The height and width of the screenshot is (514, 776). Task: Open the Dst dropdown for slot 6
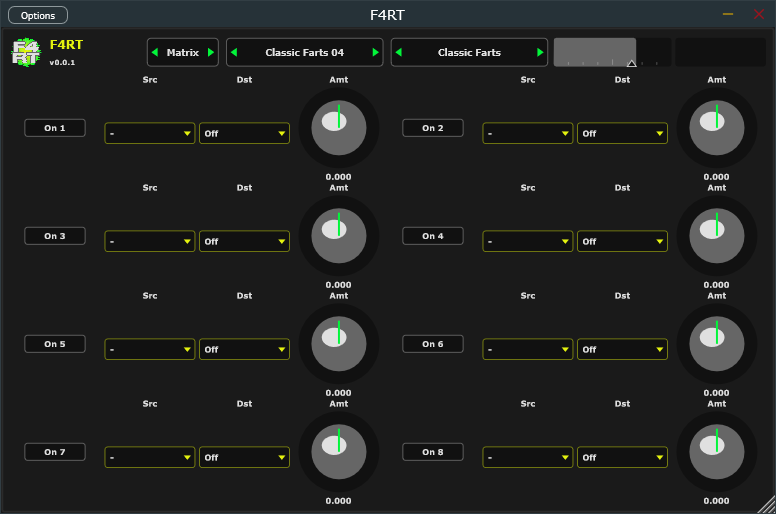point(623,349)
